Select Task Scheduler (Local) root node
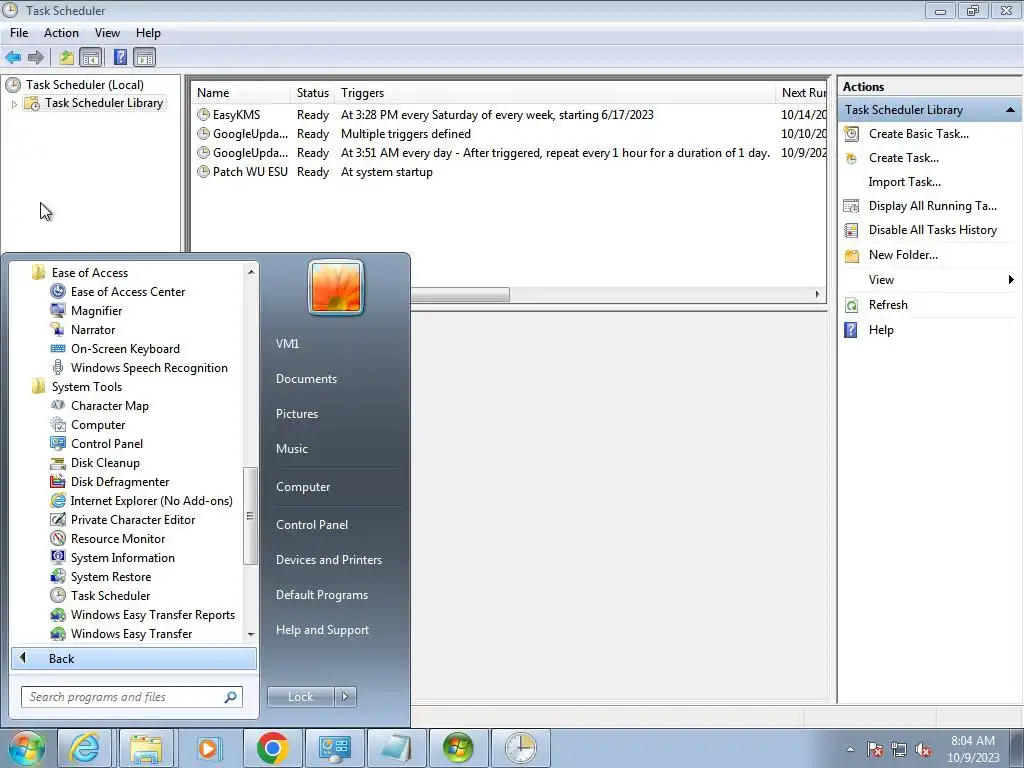This screenshot has width=1024, height=768. point(84,85)
